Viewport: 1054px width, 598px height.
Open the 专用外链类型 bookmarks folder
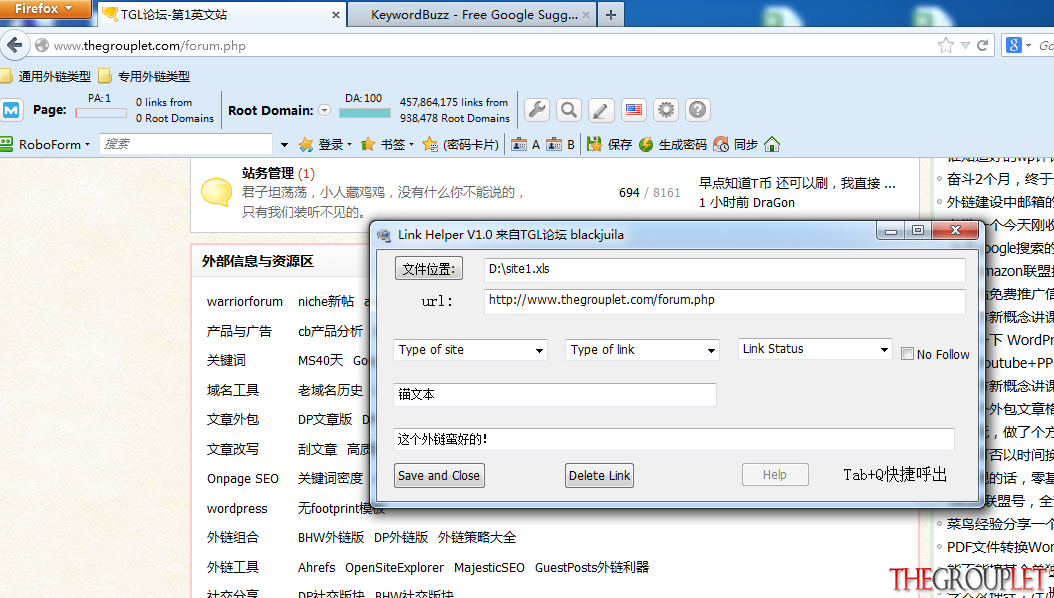click(145, 76)
